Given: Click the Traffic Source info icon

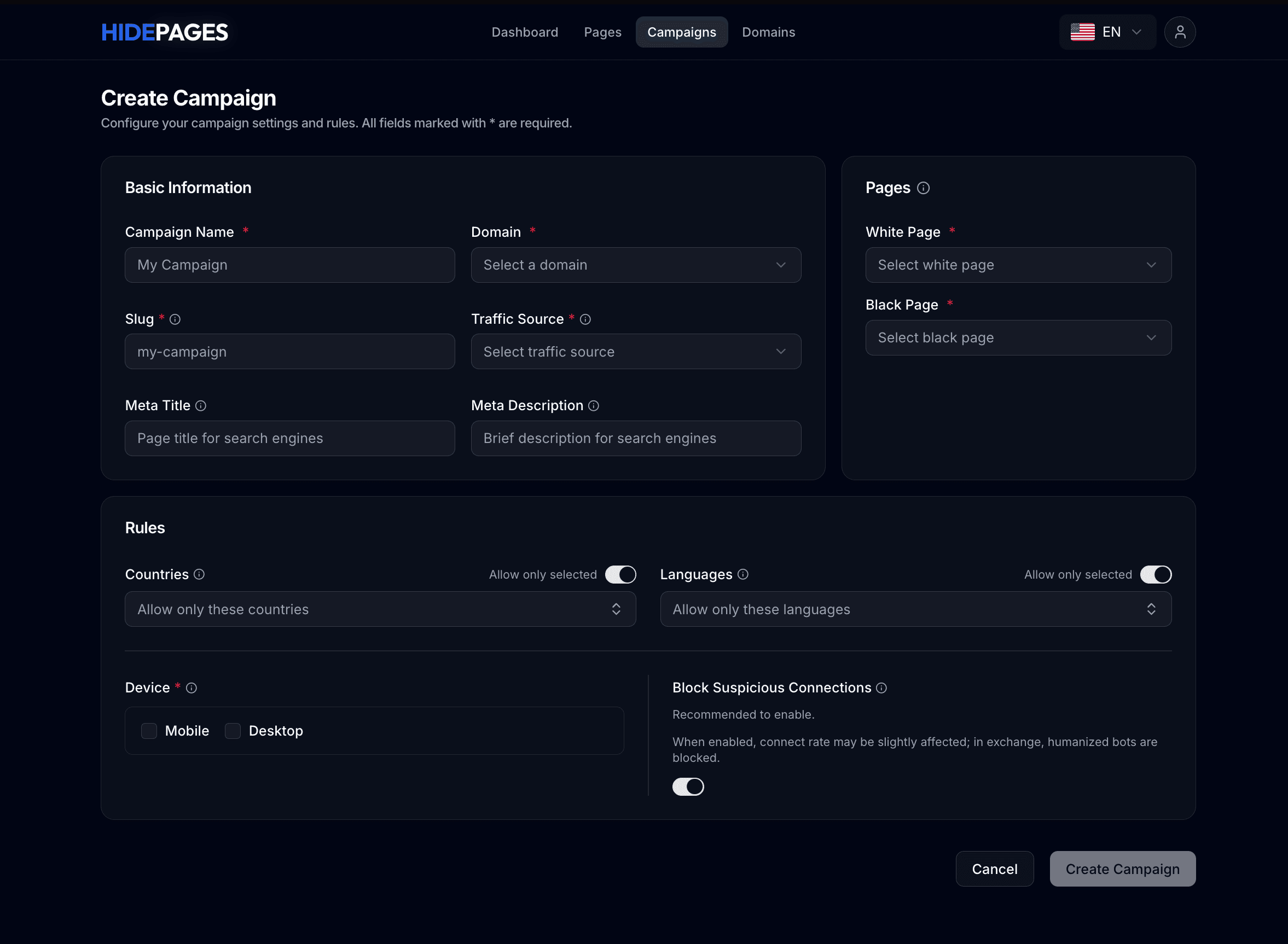Looking at the screenshot, I should pos(585,319).
